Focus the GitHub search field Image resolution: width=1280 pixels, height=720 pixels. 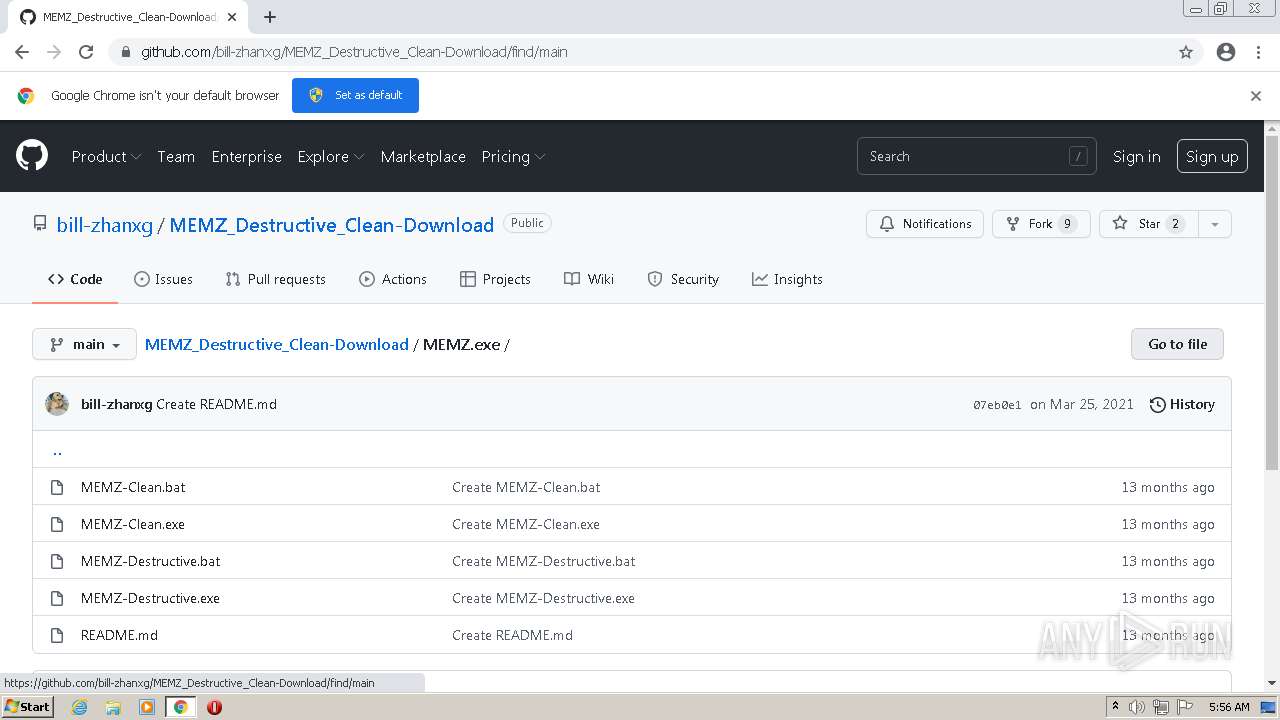point(977,156)
